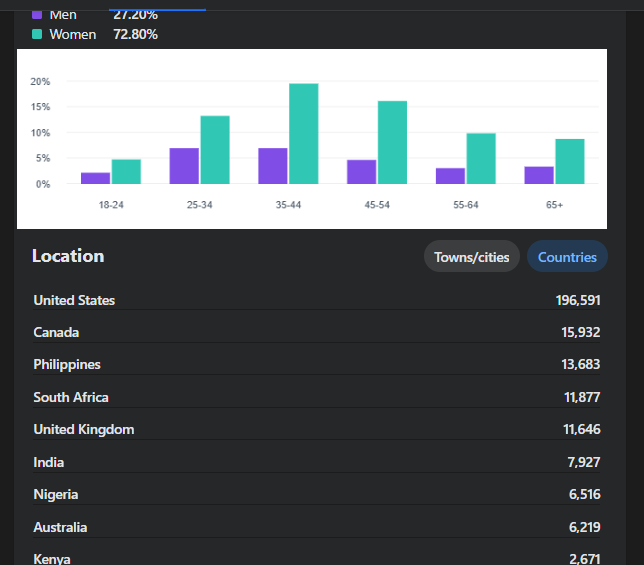Click the women bar for 18-24
The width and height of the screenshot is (644, 565).
coord(126,172)
